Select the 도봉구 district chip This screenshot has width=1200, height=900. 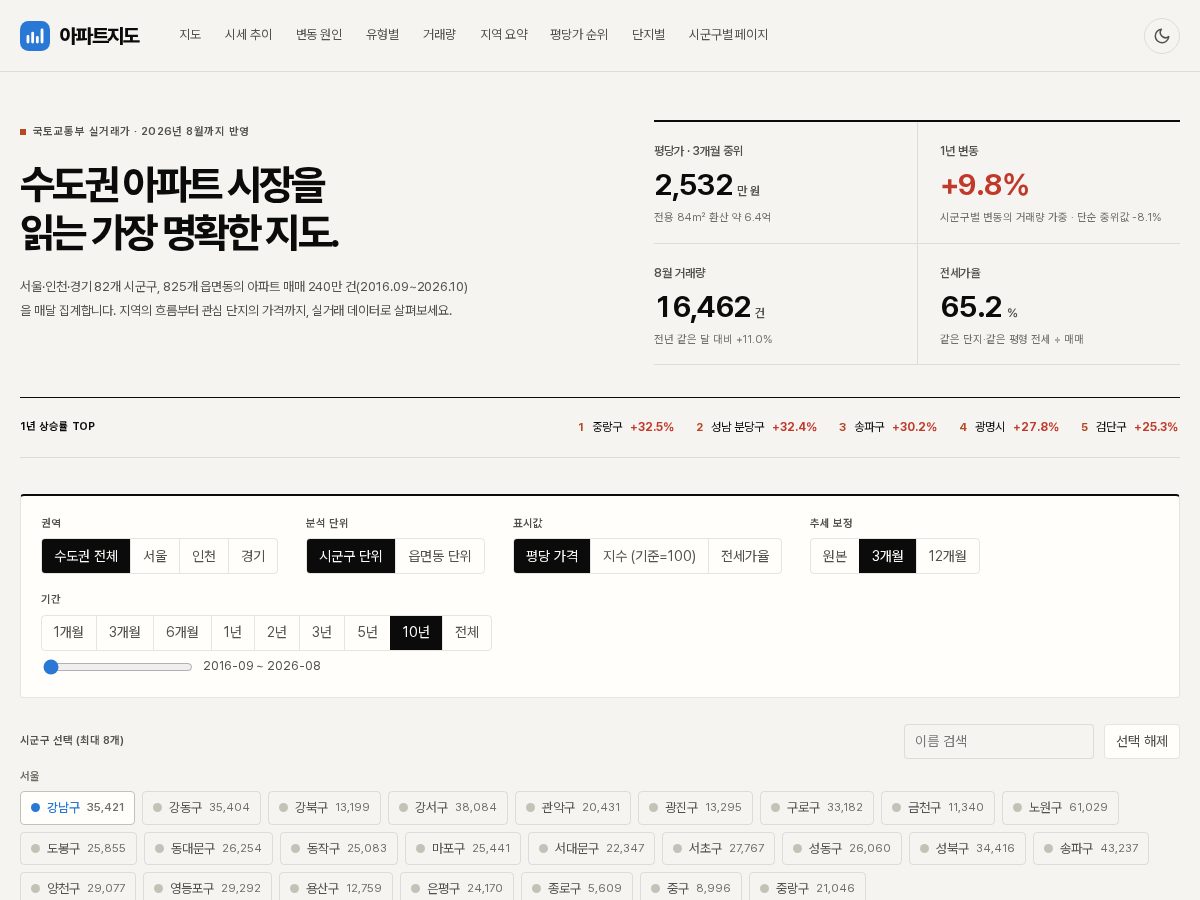(x=79, y=849)
